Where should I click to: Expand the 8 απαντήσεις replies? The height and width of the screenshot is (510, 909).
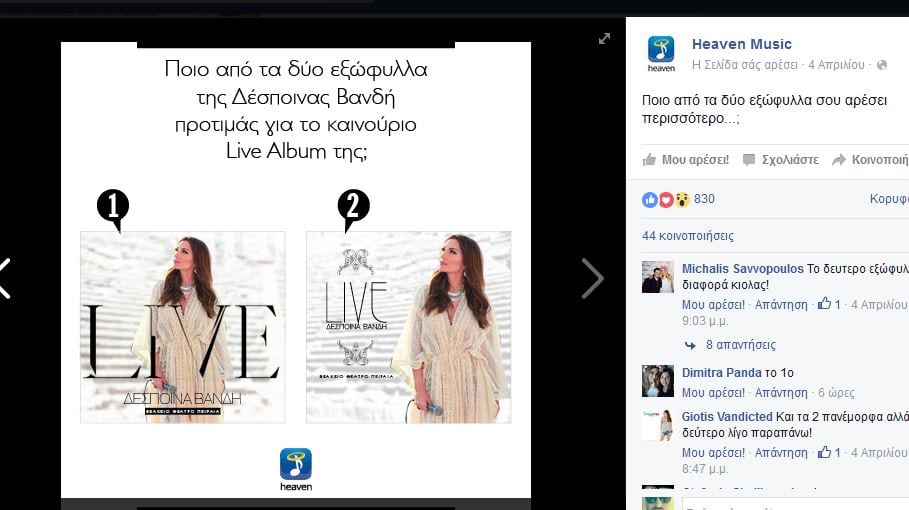tap(740, 345)
